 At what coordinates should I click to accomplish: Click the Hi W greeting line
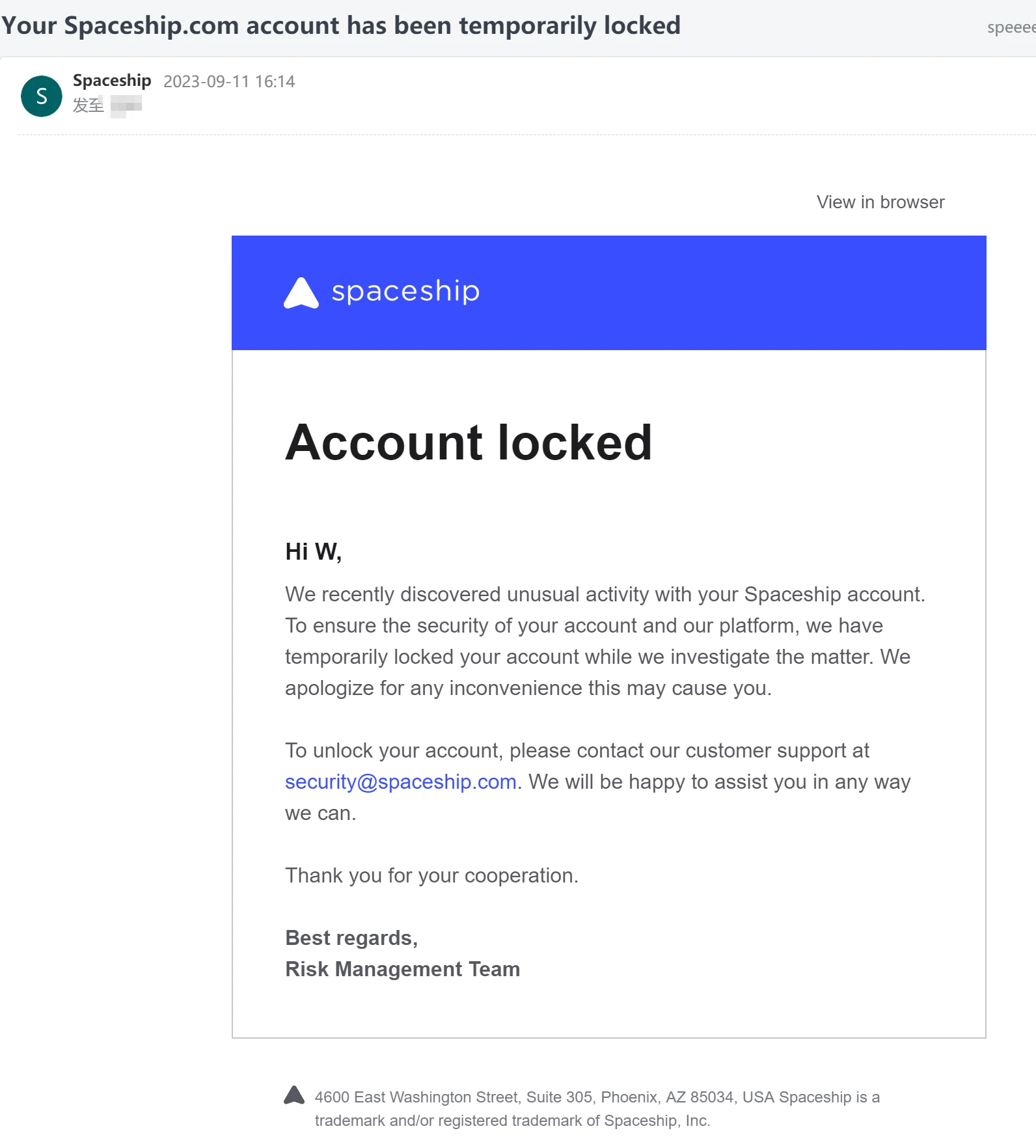pyautogui.click(x=313, y=552)
